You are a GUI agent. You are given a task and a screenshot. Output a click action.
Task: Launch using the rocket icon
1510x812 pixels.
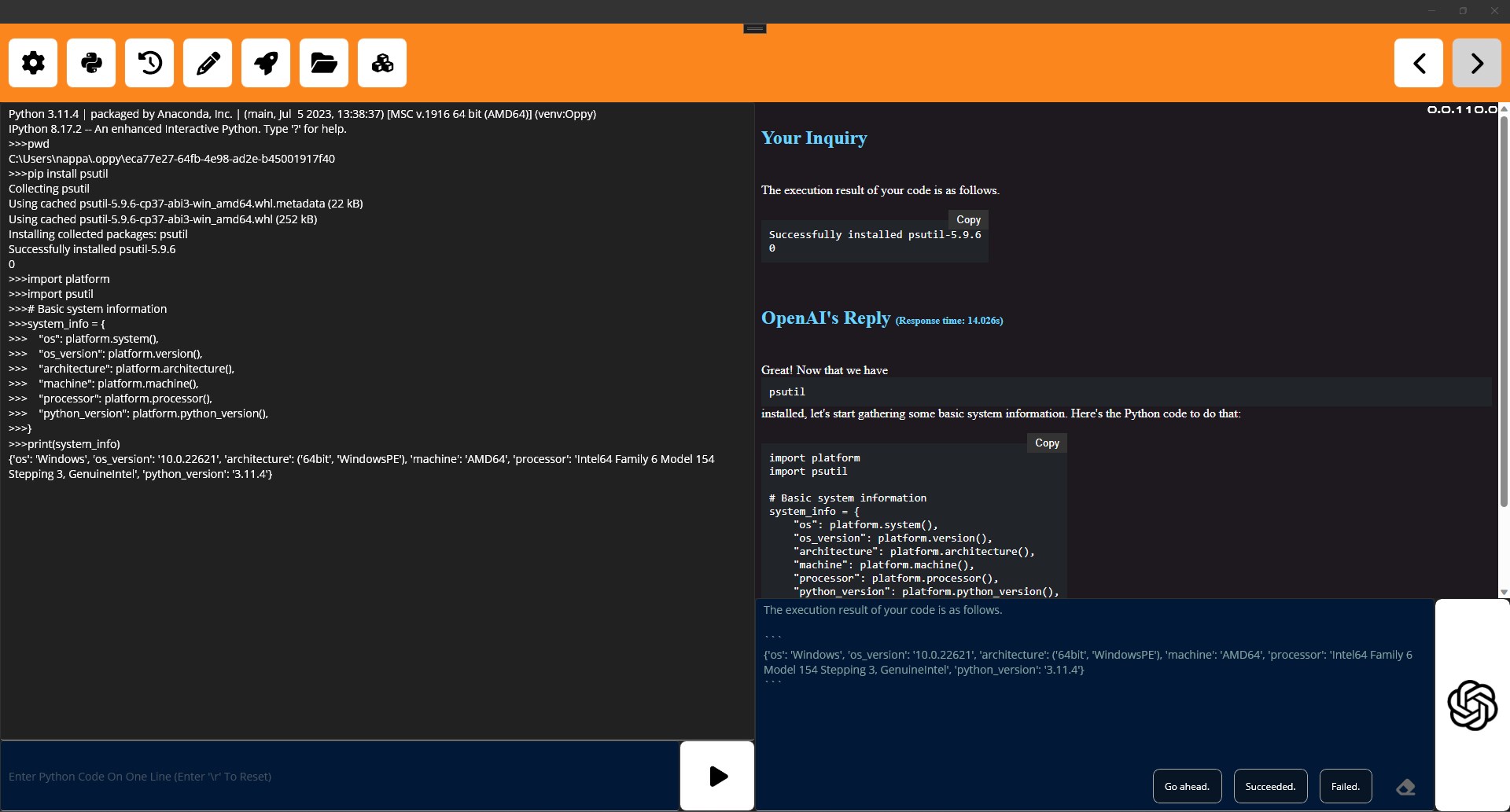pos(266,63)
